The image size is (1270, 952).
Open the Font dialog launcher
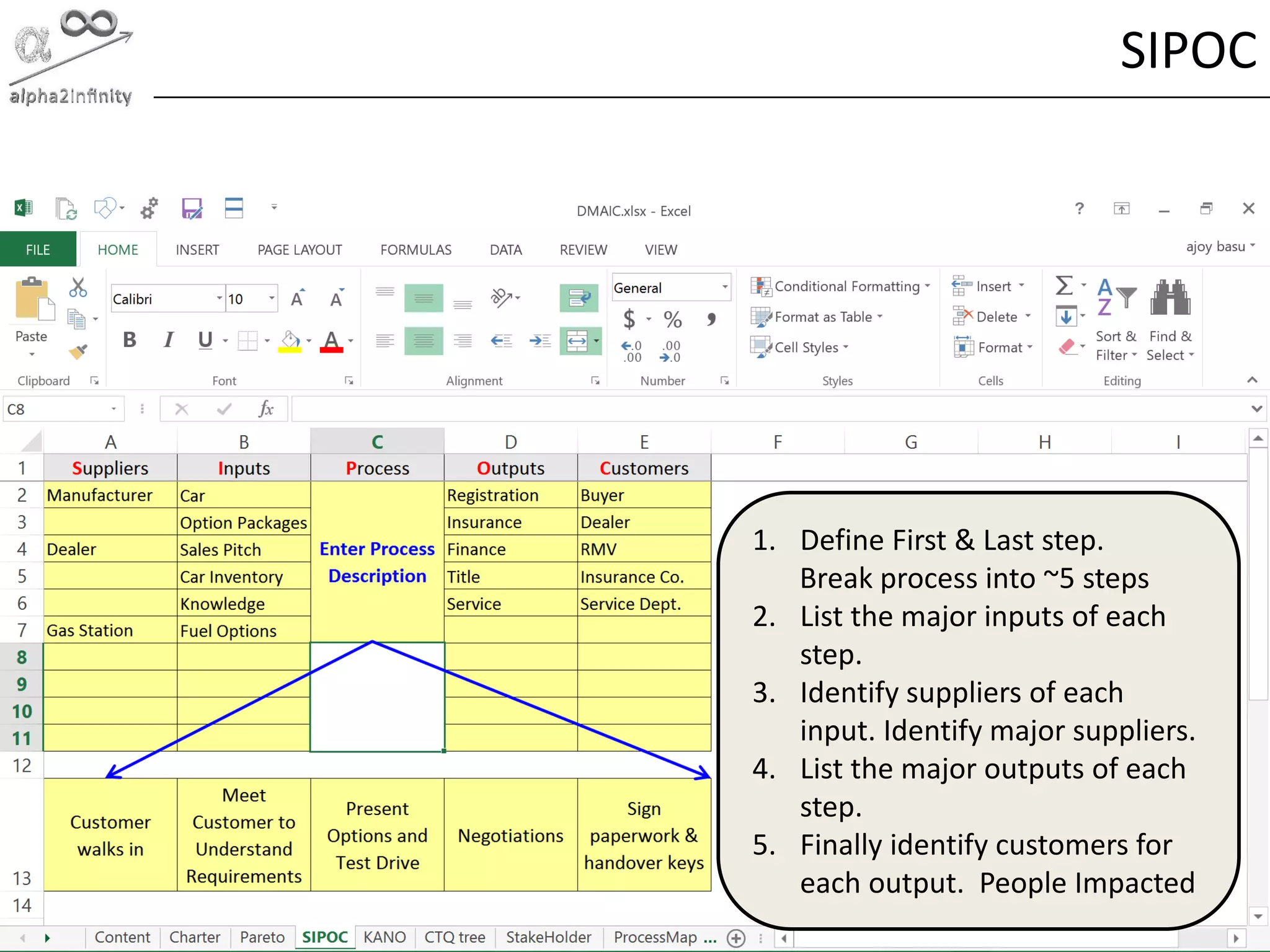(x=349, y=381)
